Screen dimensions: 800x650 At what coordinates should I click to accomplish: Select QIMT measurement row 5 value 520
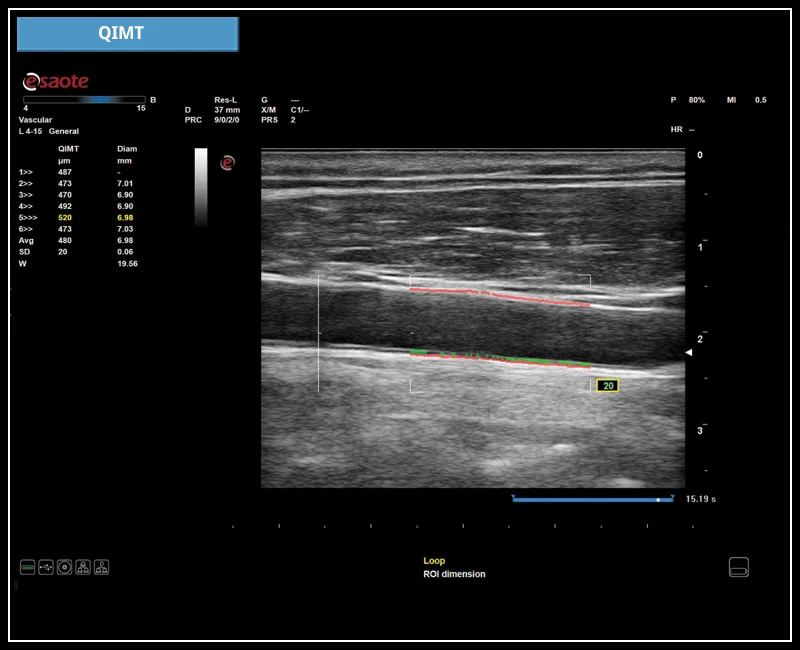point(65,217)
